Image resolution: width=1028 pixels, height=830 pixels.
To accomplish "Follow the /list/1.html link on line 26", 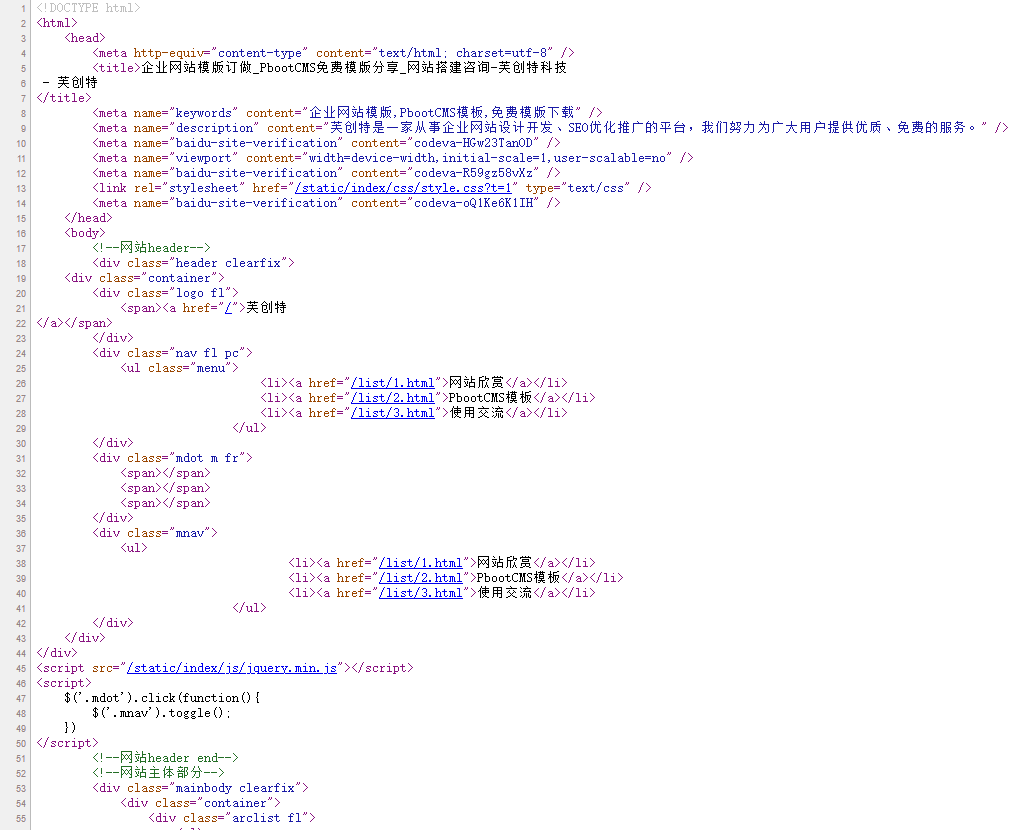I will click(392, 383).
